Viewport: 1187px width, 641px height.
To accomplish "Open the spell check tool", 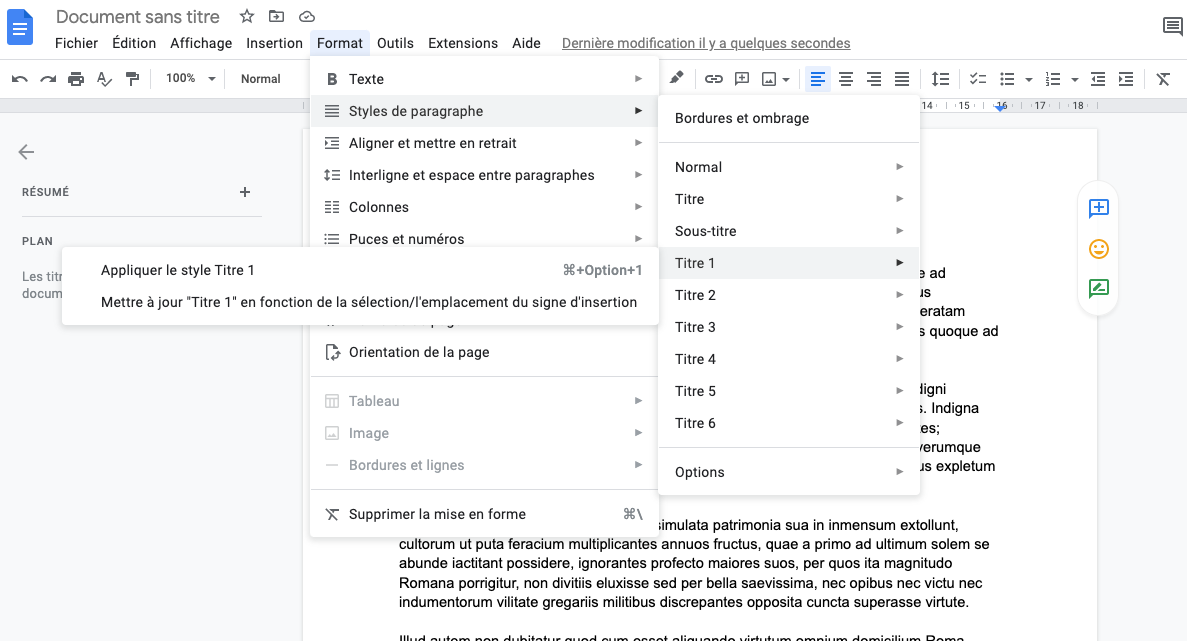I will (104, 78).
